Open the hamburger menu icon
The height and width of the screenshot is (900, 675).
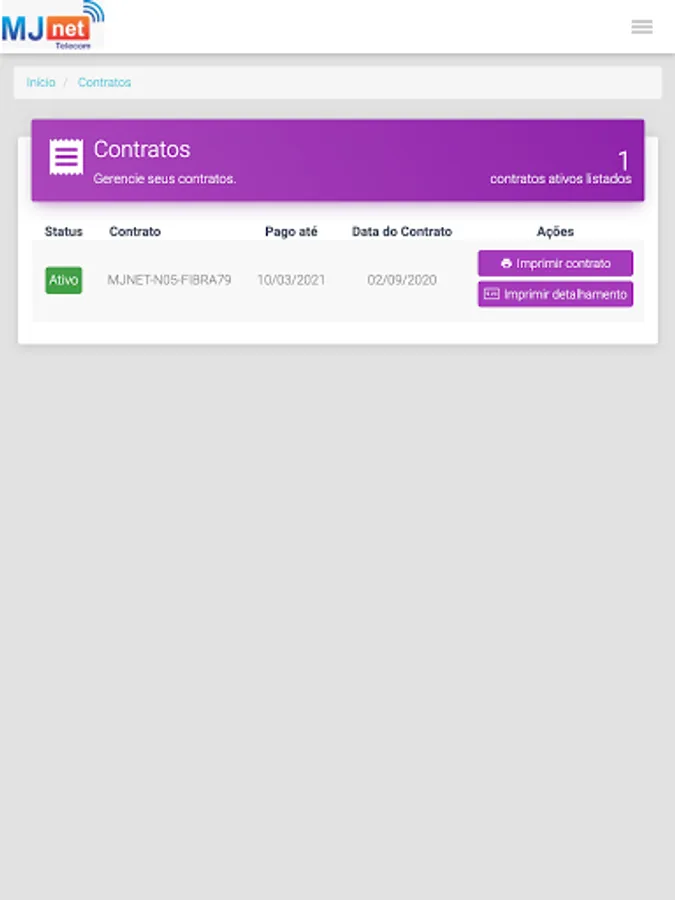click(x=642, y=27)
